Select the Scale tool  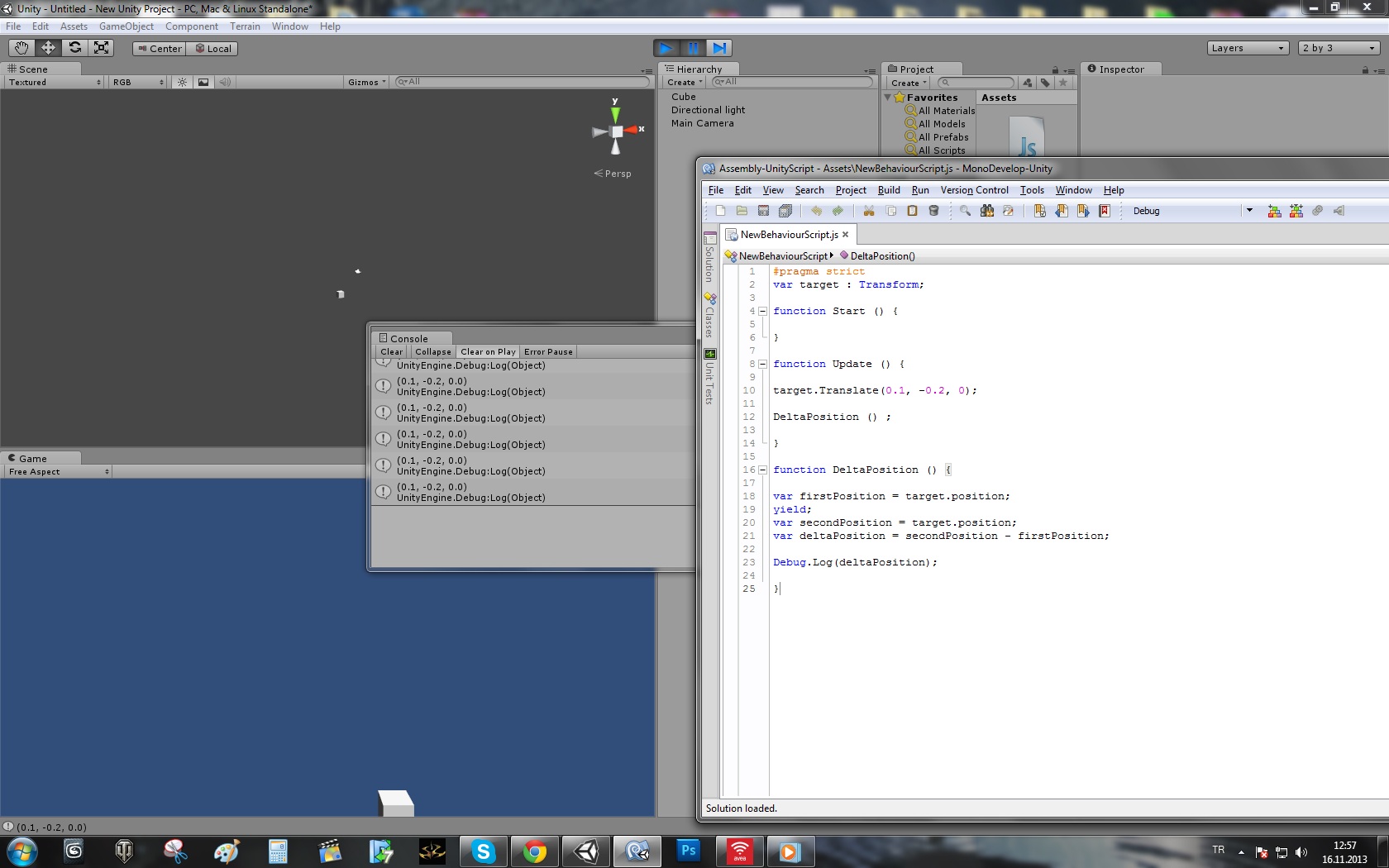point(102,48)
